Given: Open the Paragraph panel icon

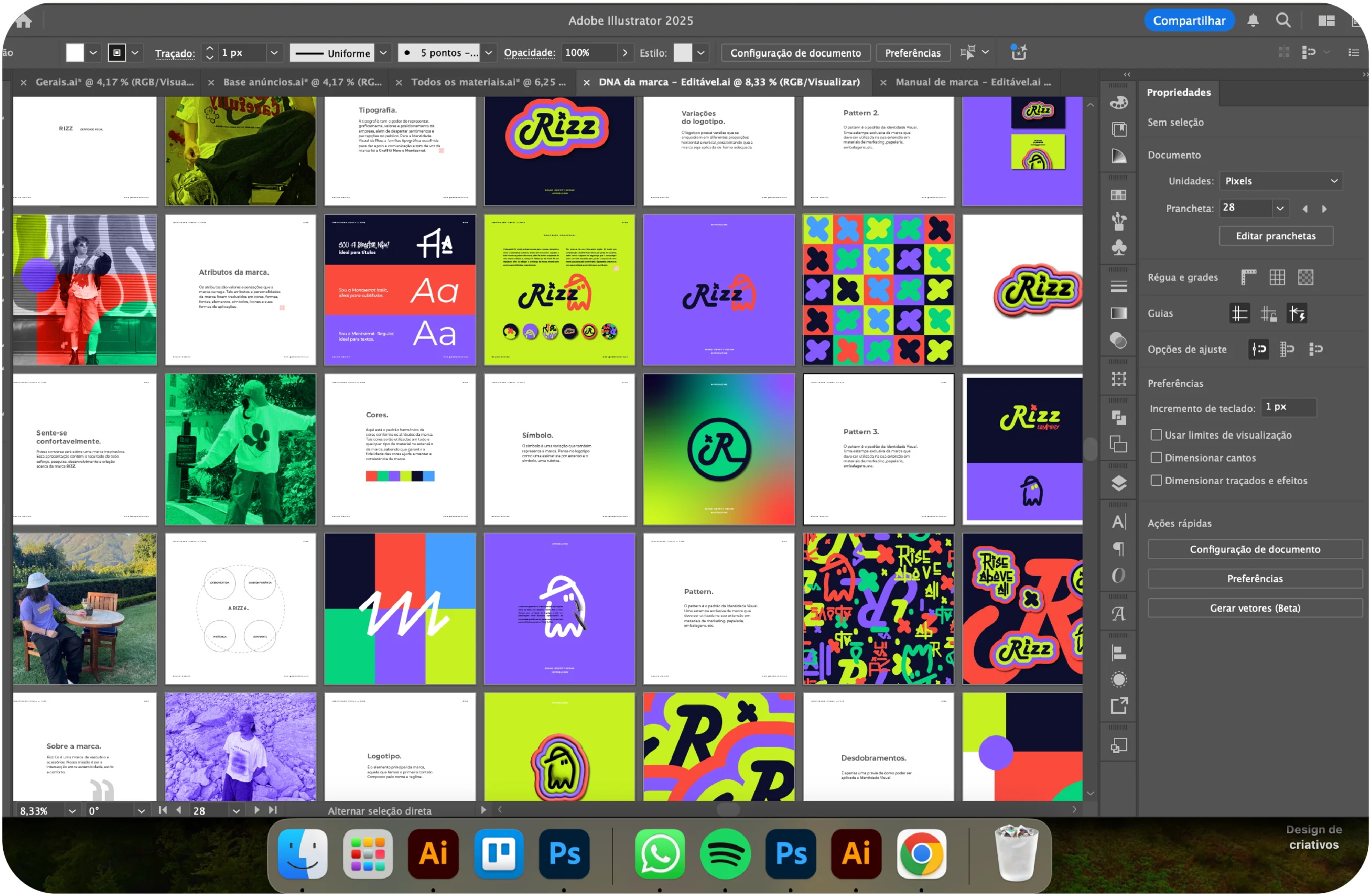Looking at the screenshot, I should point(1119,549).
